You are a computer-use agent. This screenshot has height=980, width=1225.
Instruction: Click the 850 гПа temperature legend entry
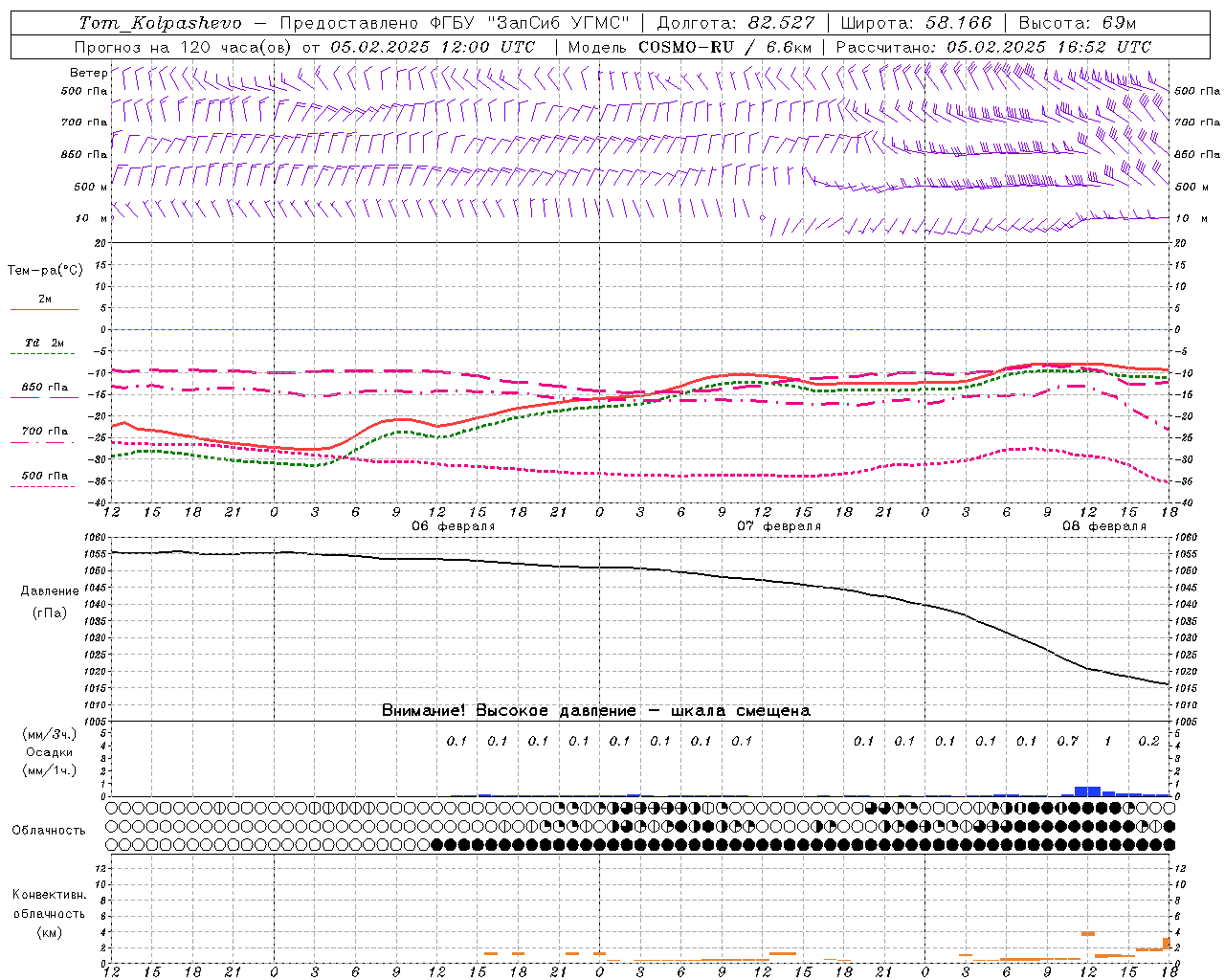(x=45, y=388)
